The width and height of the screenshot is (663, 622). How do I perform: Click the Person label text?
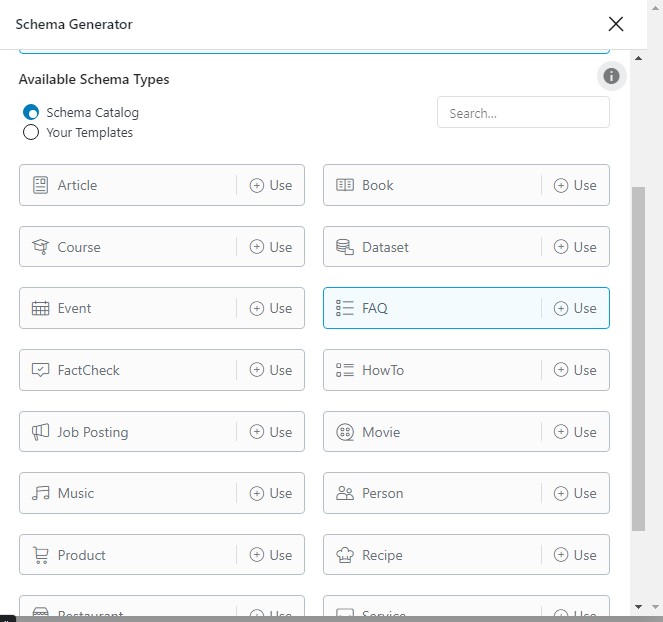click(x=383, y=493)
